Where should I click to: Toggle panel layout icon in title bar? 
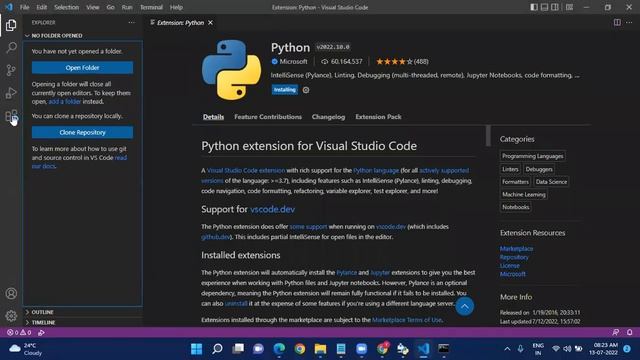click(544, 7)
